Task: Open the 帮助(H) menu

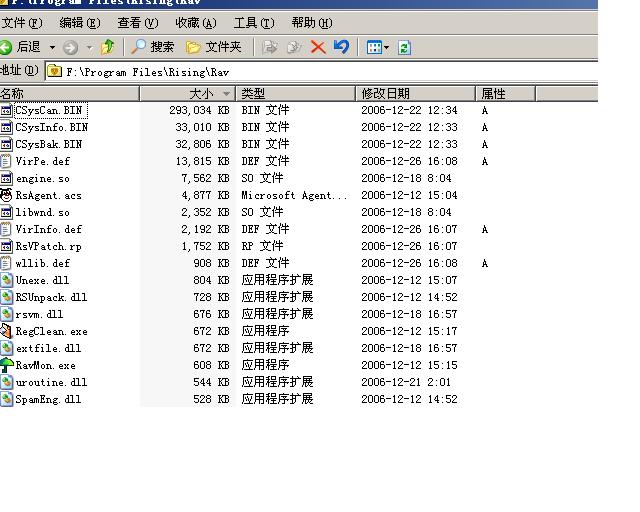Action: click(312, 23)
